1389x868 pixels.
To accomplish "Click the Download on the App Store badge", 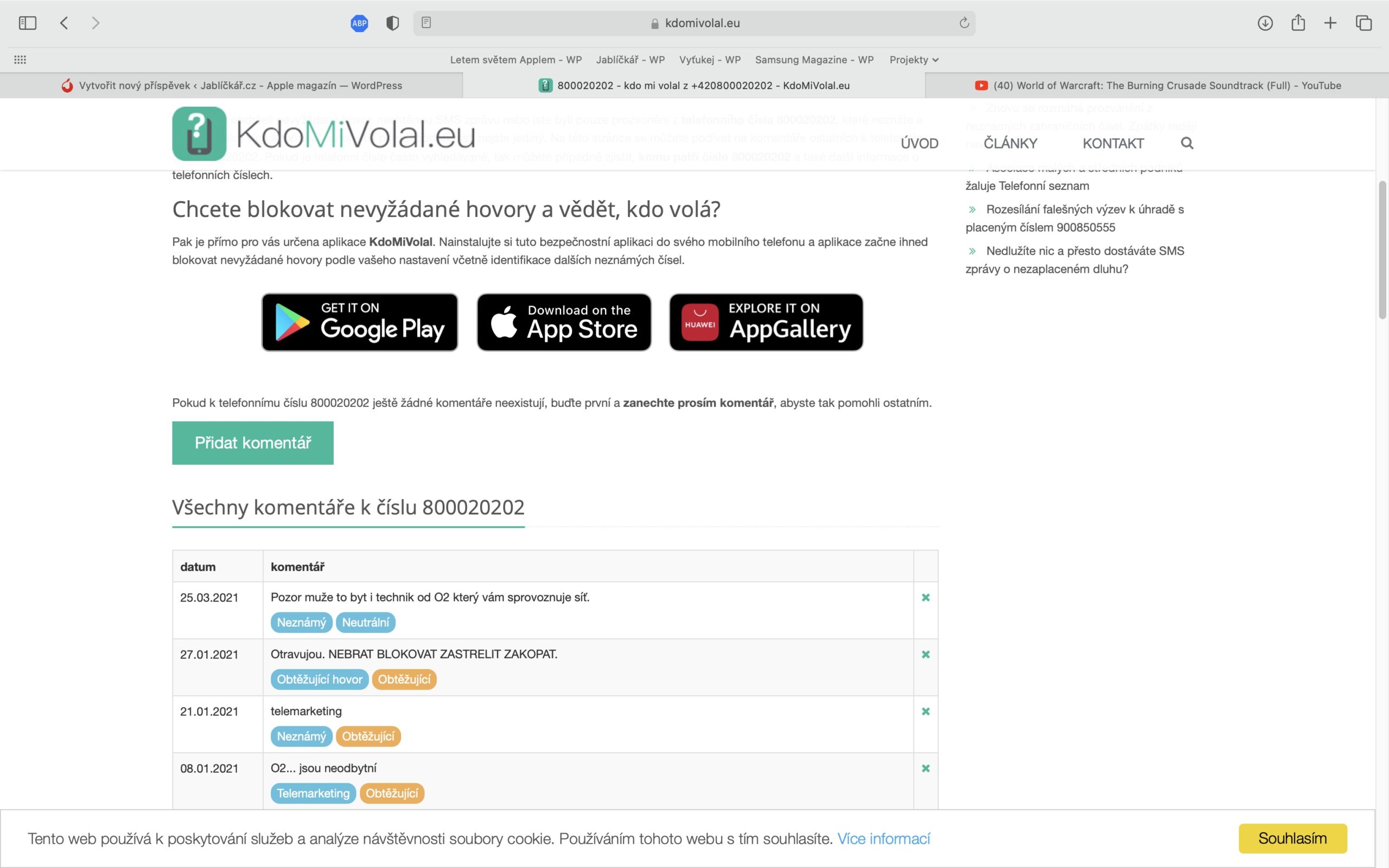I will 563,322.
